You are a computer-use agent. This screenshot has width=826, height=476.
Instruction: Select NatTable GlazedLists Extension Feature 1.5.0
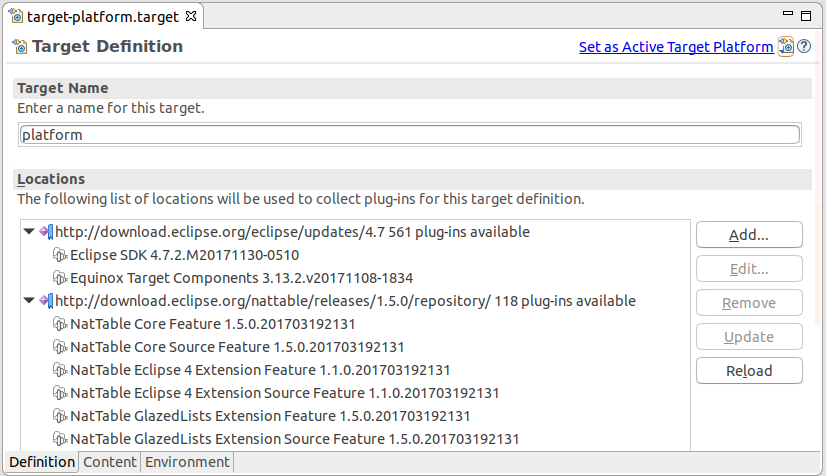pos(270,416)
